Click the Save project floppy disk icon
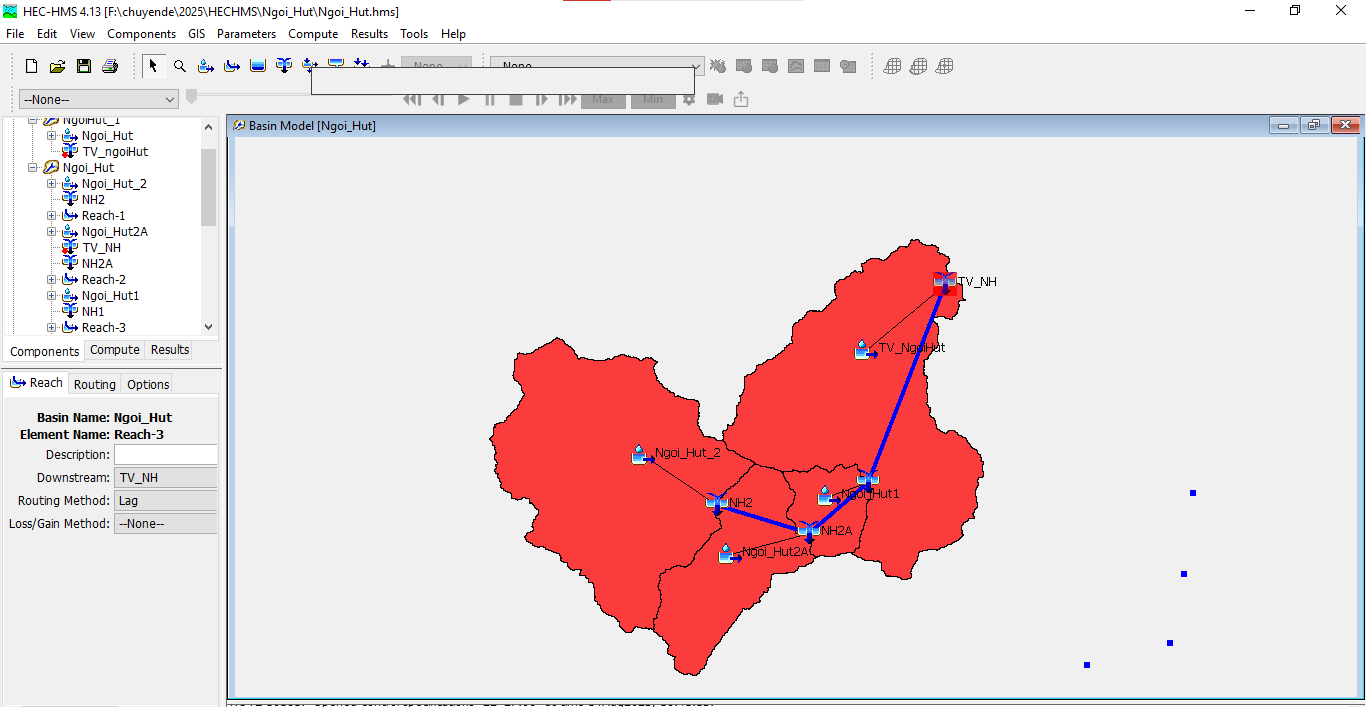1366x707 pixels. [84, 67]
